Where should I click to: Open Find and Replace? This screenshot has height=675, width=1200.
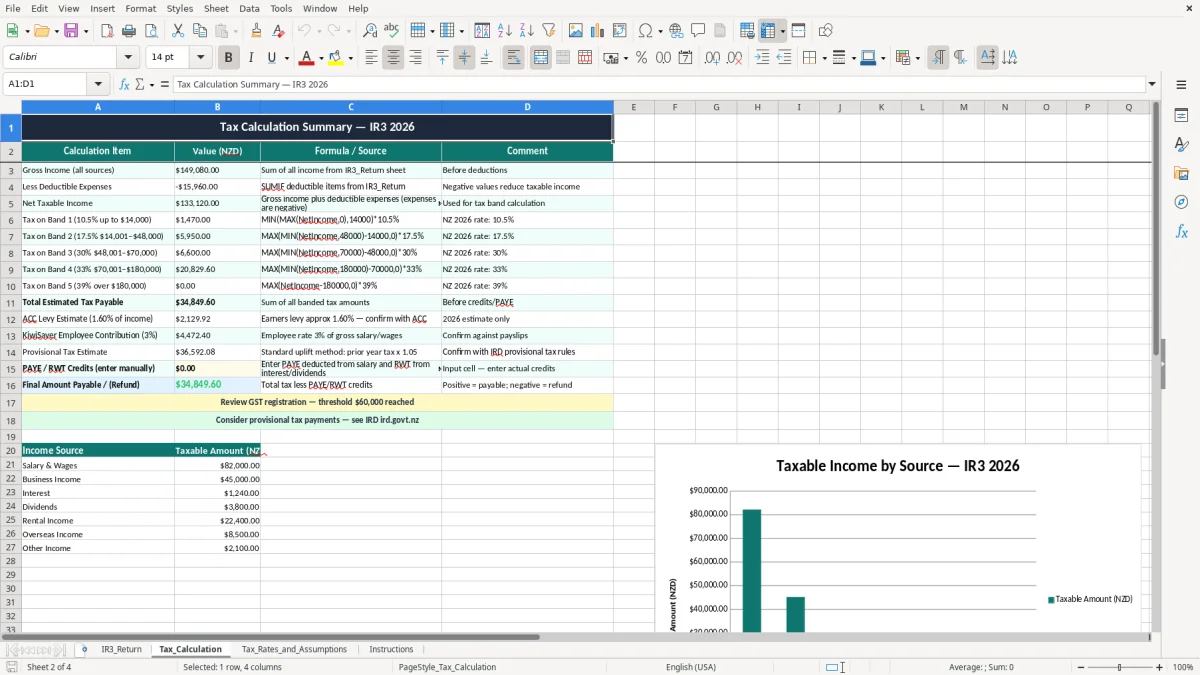click(370, 31)
